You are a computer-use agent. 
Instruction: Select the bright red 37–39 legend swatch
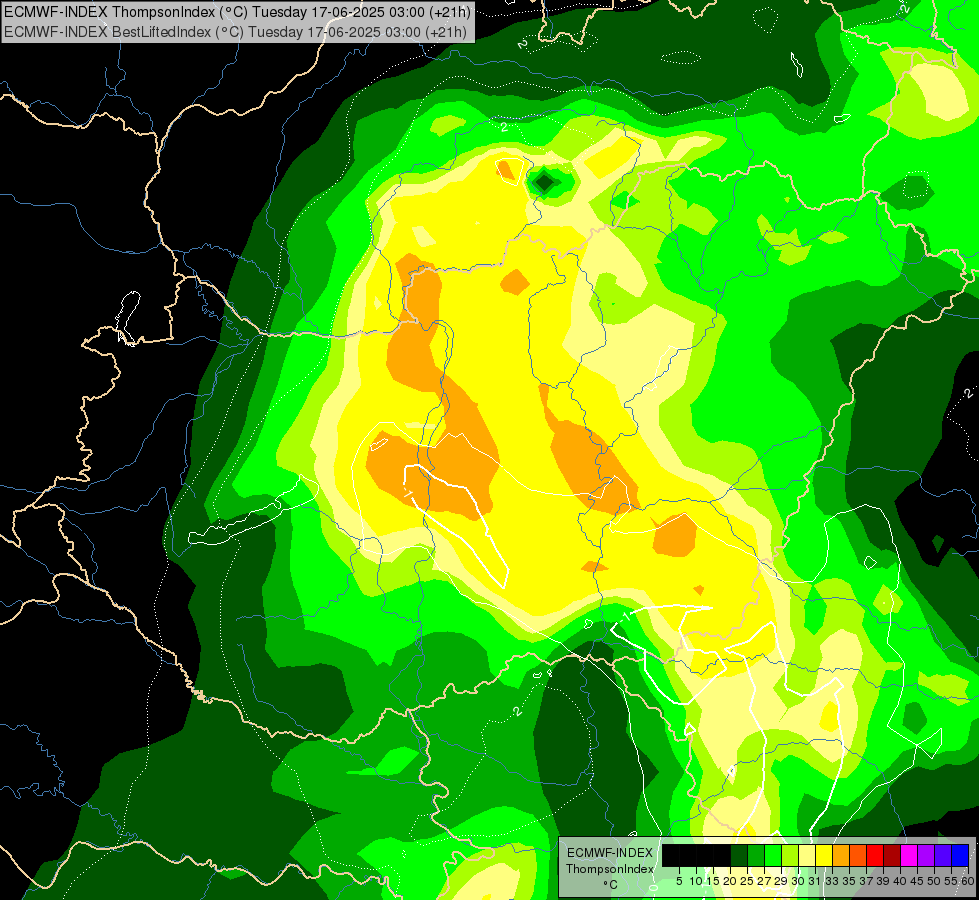click(x=875, y=855)
